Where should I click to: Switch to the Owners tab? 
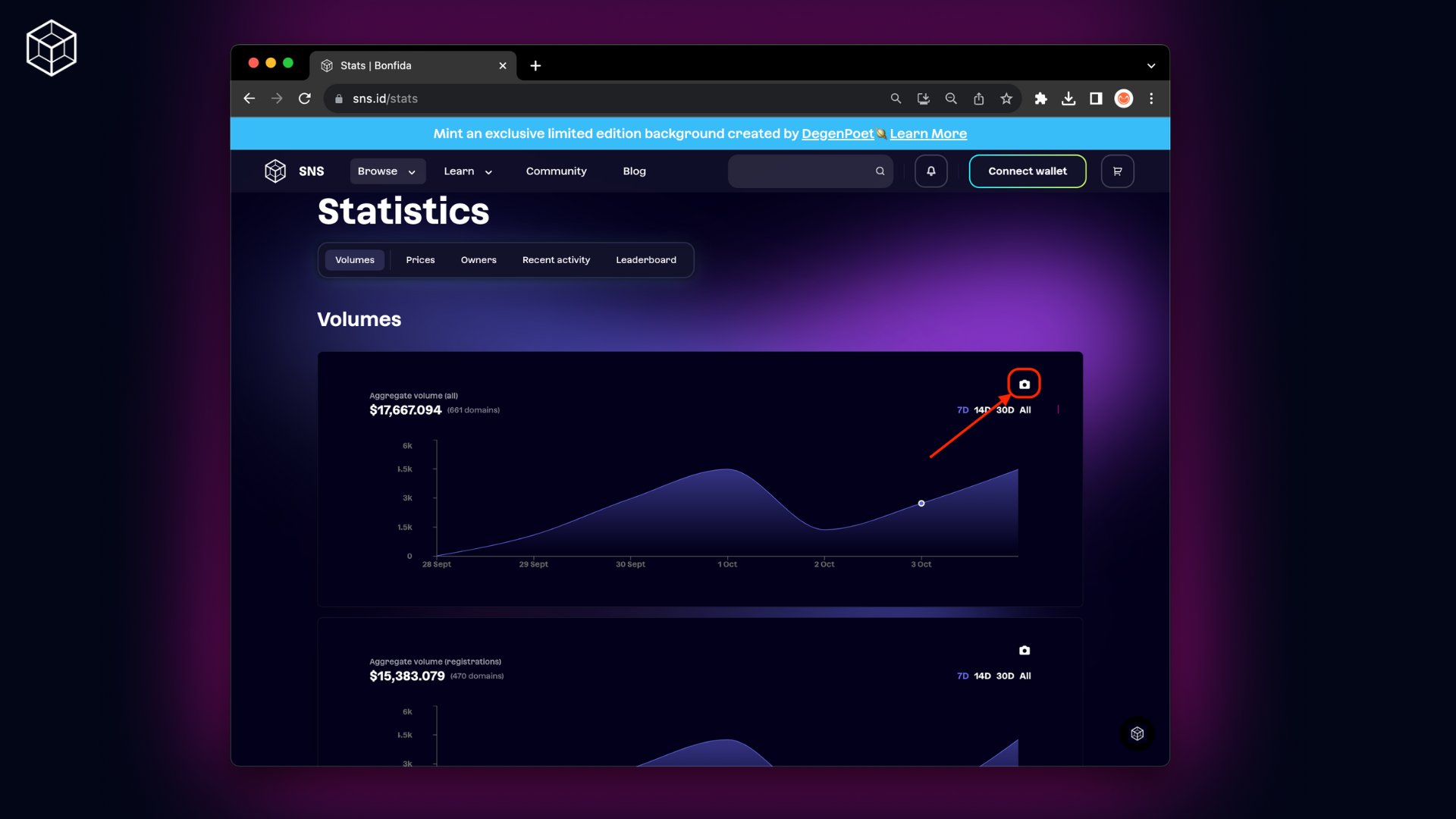coord(479,260)
